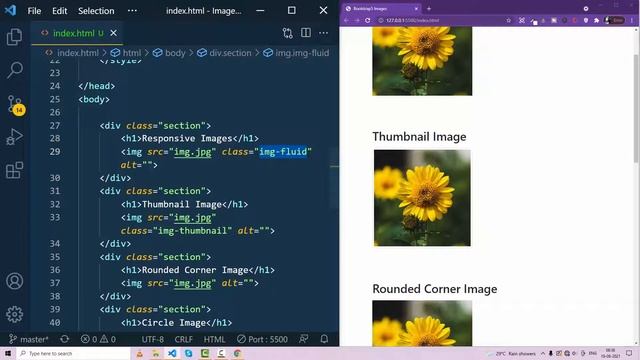Click the VS Code minimap slider
The height and width of the screenshot is (360, 640).
coord(334,178)
